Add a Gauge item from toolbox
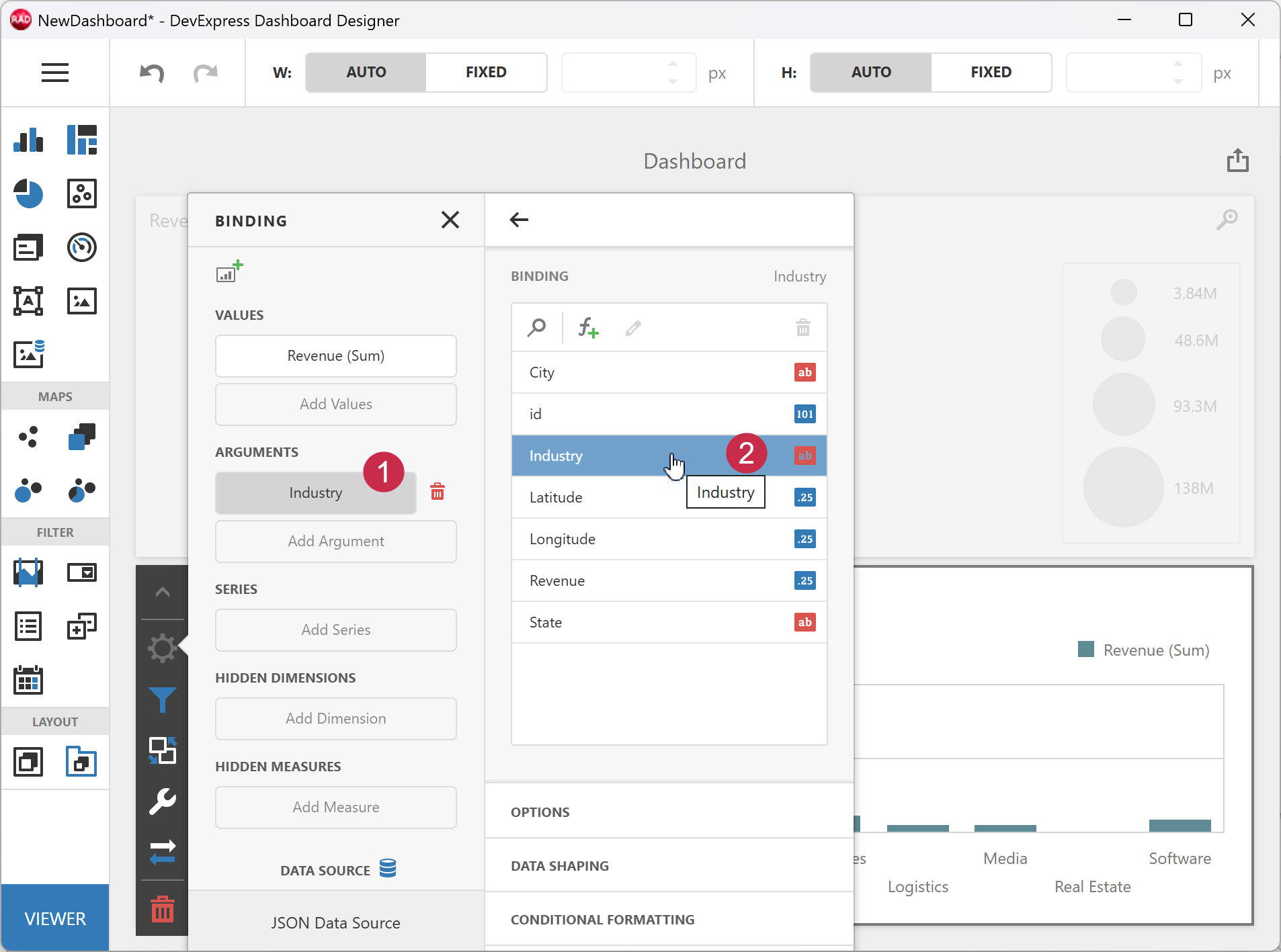 click(82, 247)
